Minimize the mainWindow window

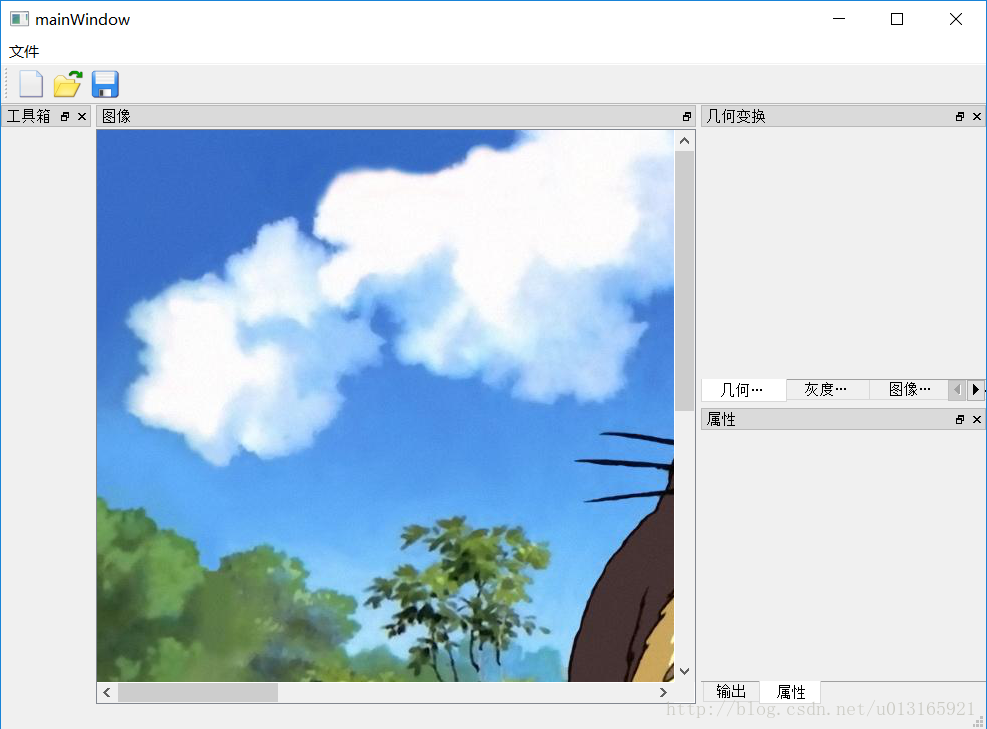point(839,19)
